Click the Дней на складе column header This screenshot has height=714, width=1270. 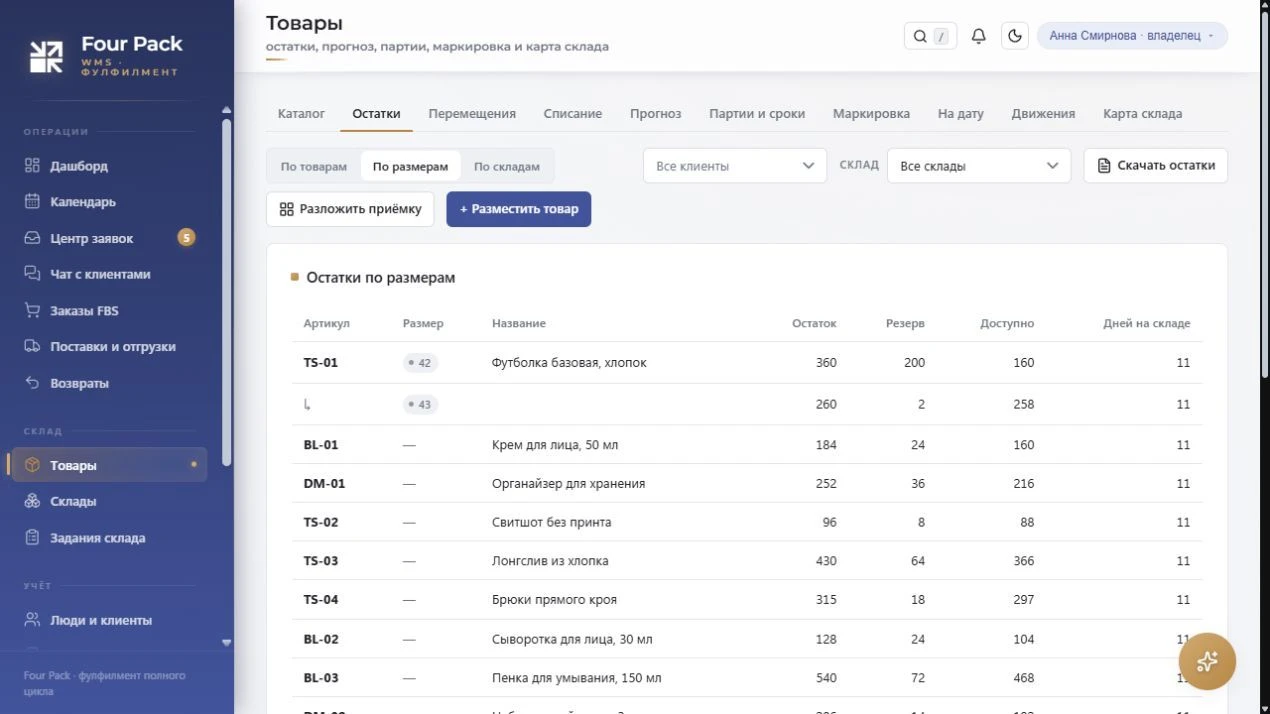(x=1147, y=324)
